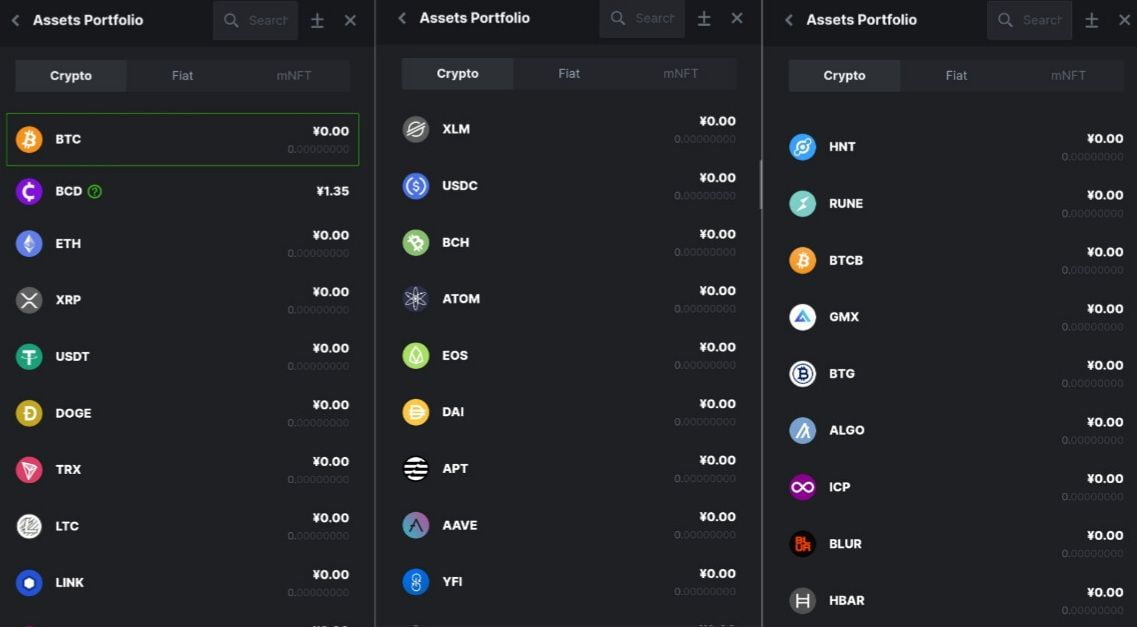The image size is (1137, 627).
Task: Click the Cosmos ATOM coin icon
Action: [416, 299]
